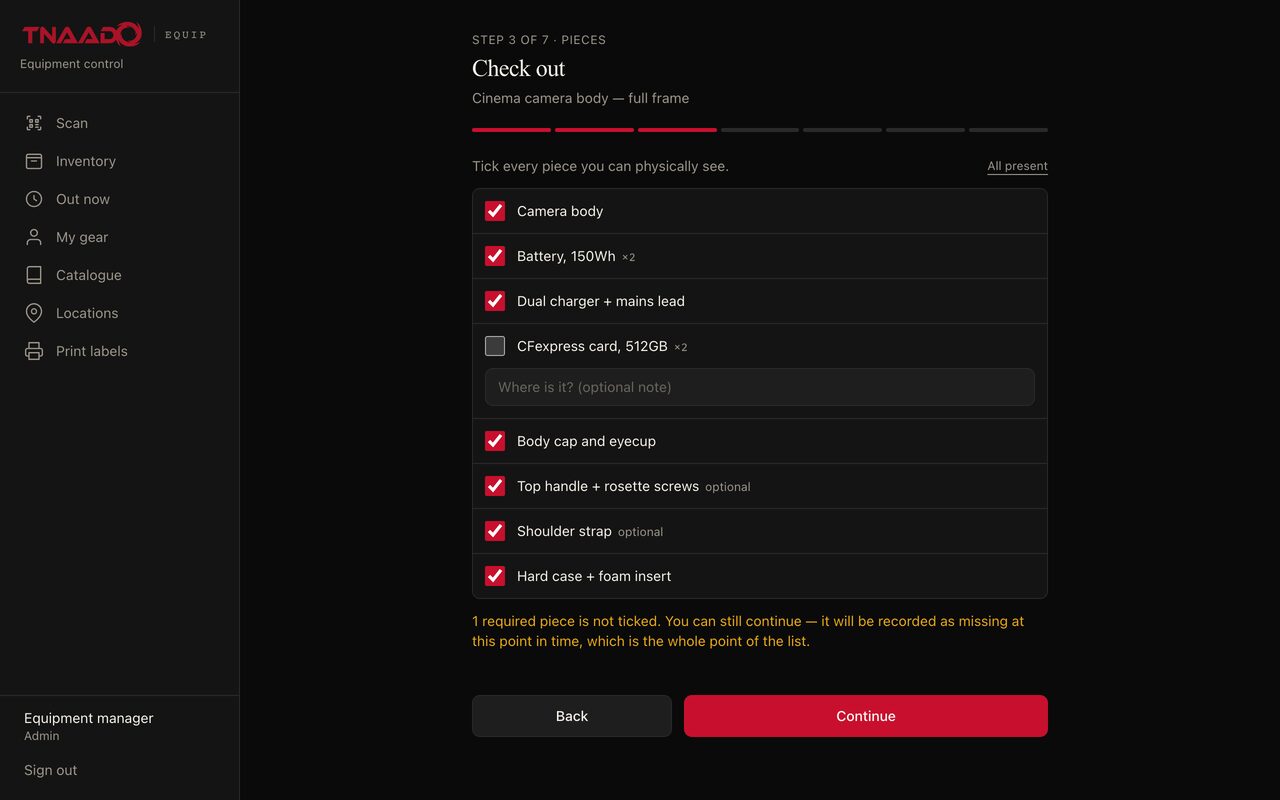Screen dimensions: 1280x800
Task: Click the fourth step progress segment
Action: tap(760, 130)
